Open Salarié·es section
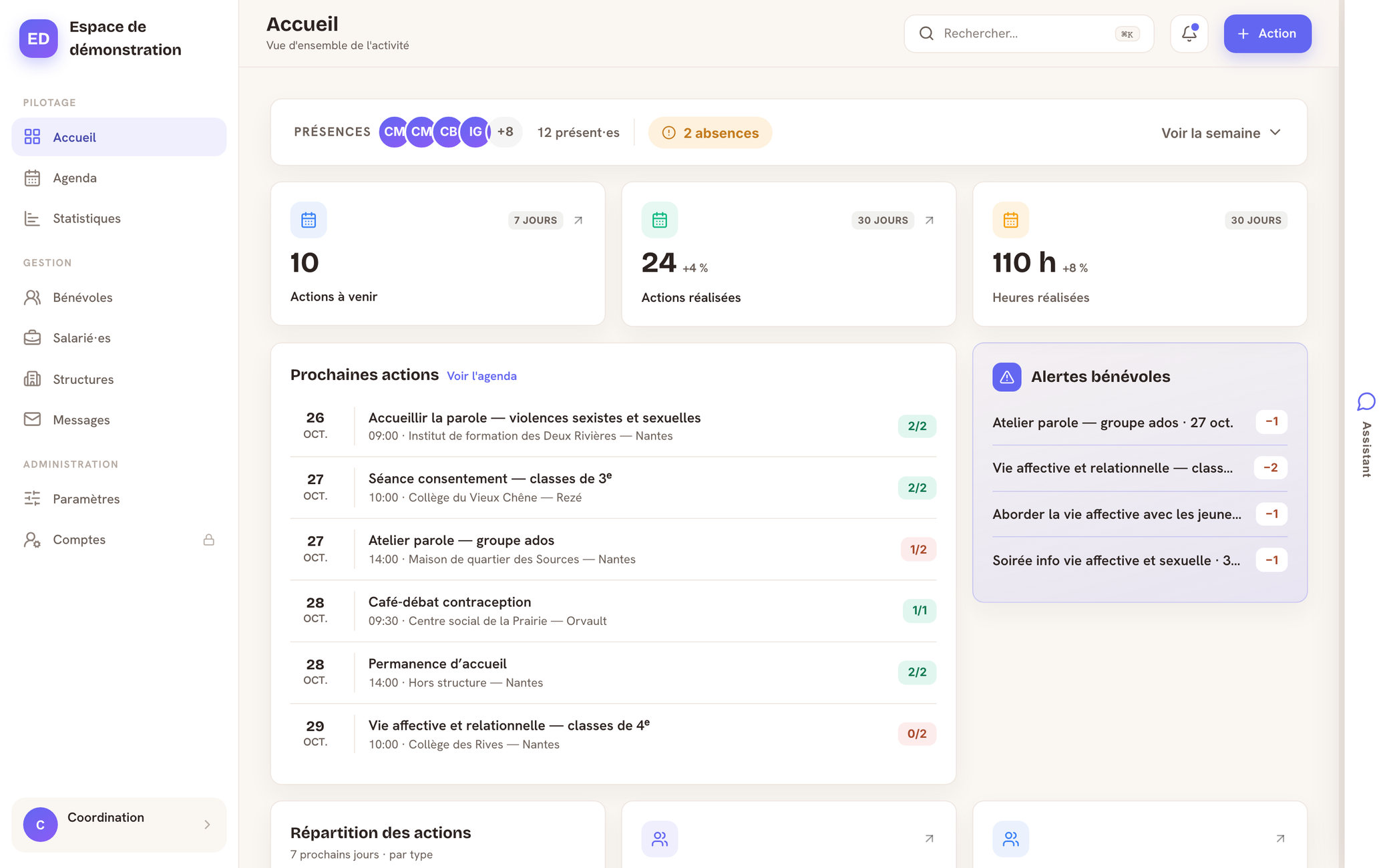 pyautogui.click(x=119, y=338)
